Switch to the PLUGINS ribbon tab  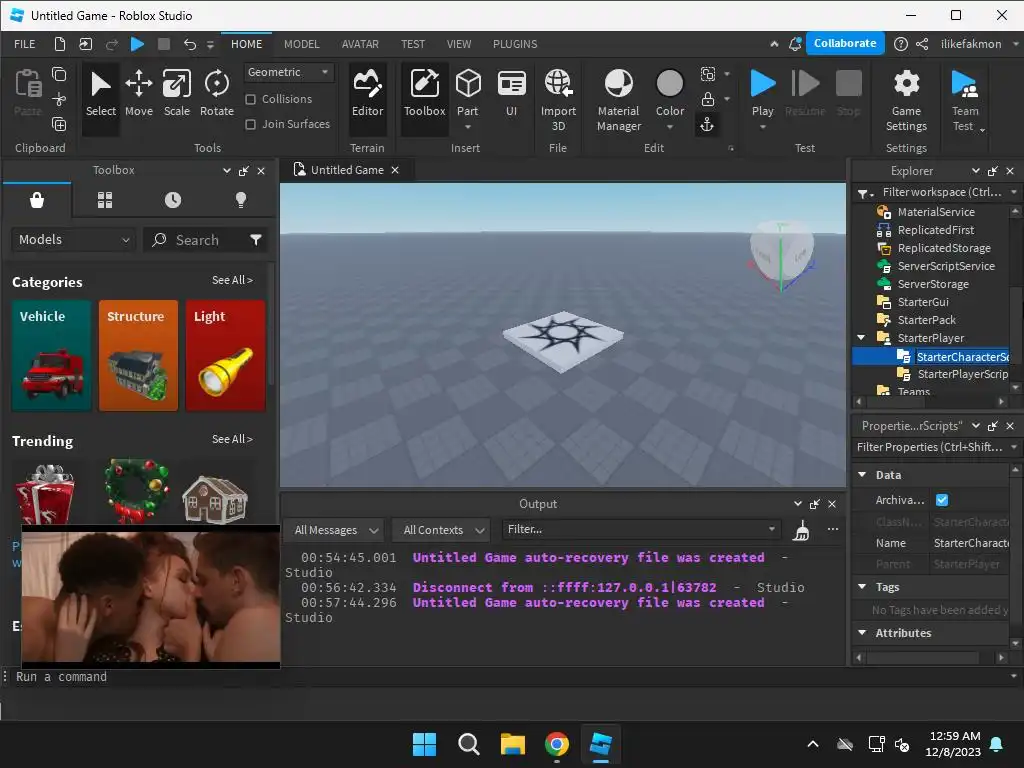[x=515, y=44]
